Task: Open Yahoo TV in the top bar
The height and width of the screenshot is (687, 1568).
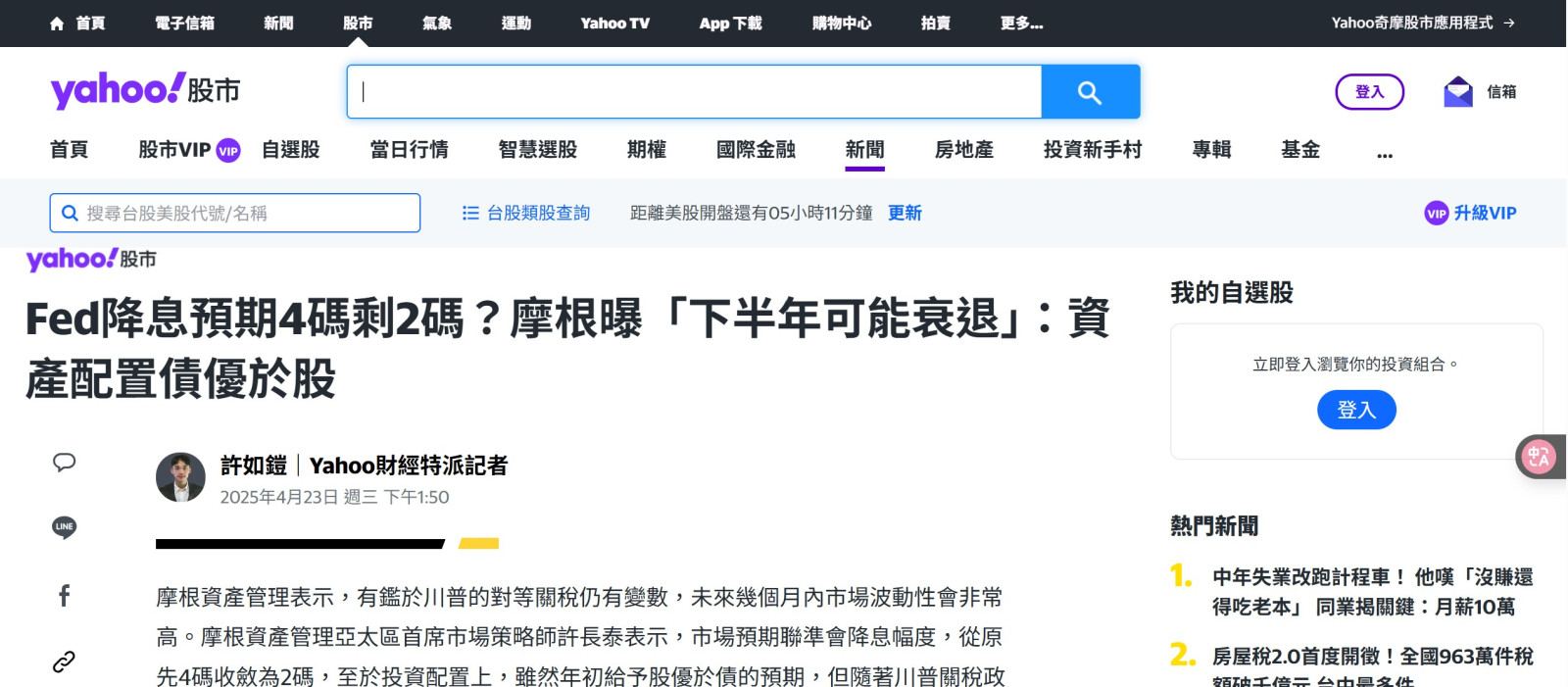Action: [615, 24]
